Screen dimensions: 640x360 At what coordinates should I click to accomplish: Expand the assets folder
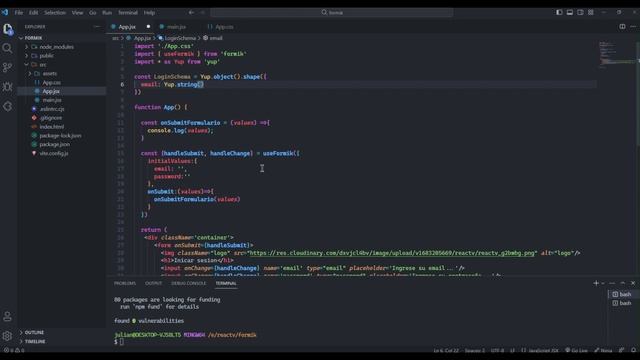click(61, 73)
